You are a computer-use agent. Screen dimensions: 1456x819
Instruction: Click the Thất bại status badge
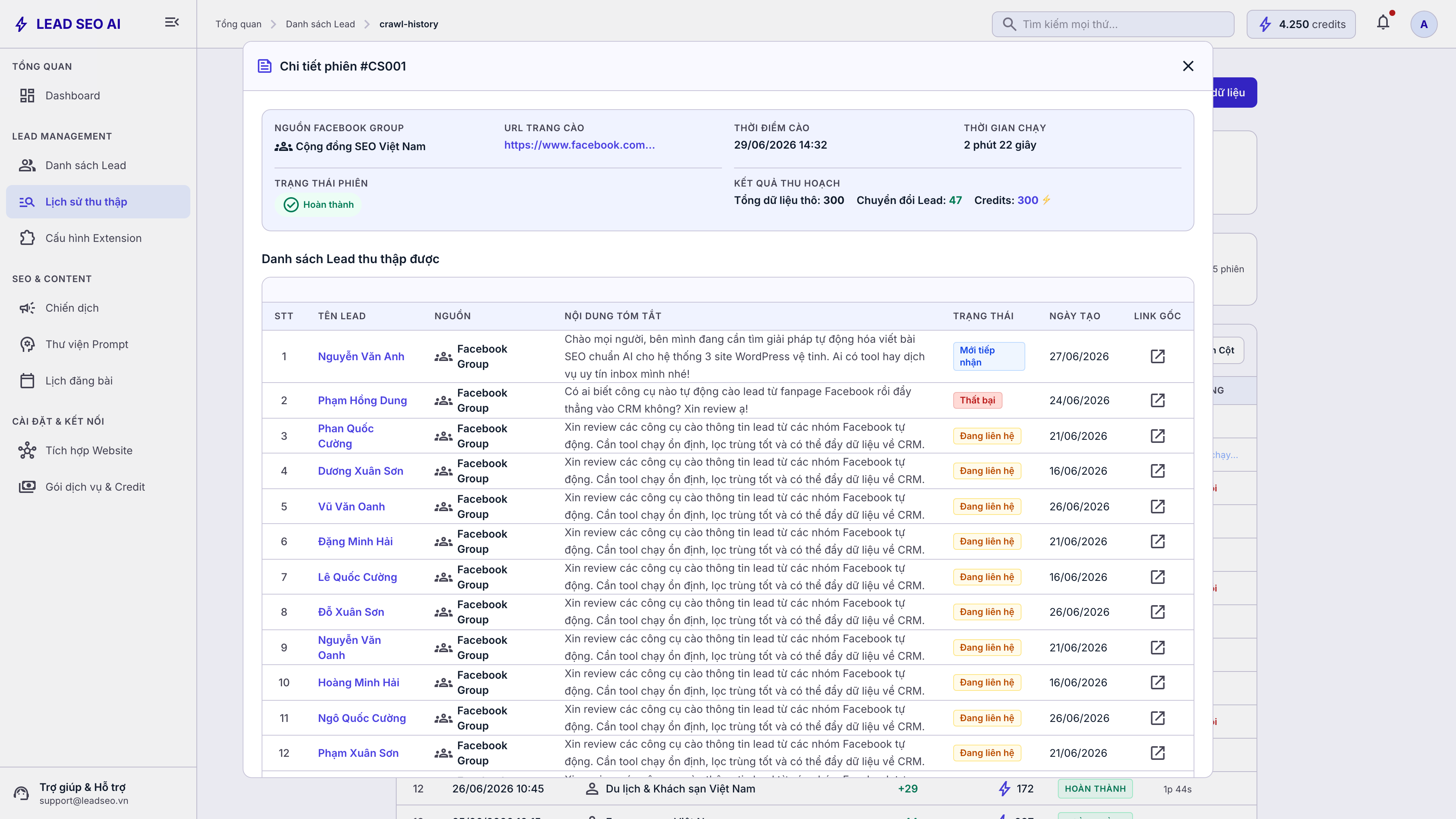coord(977,400)
